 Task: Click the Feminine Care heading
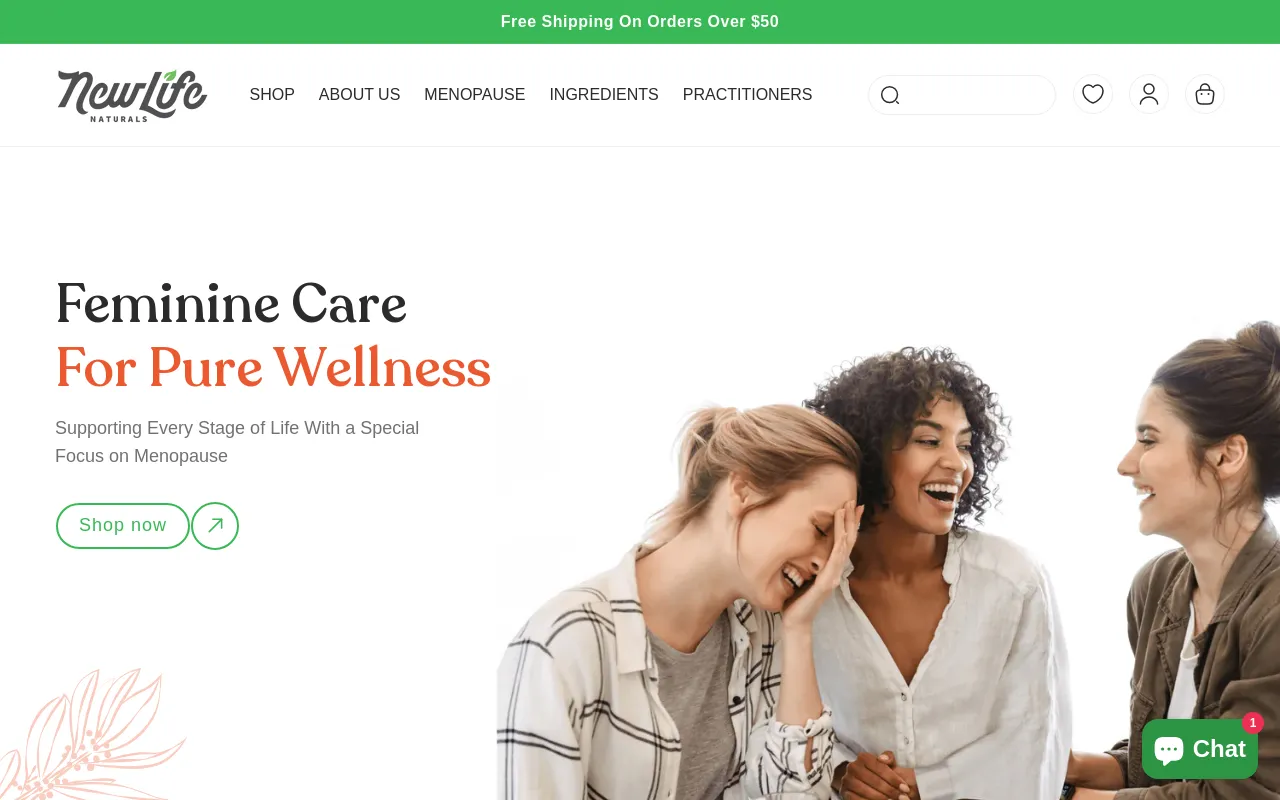[x=231, y=305]
